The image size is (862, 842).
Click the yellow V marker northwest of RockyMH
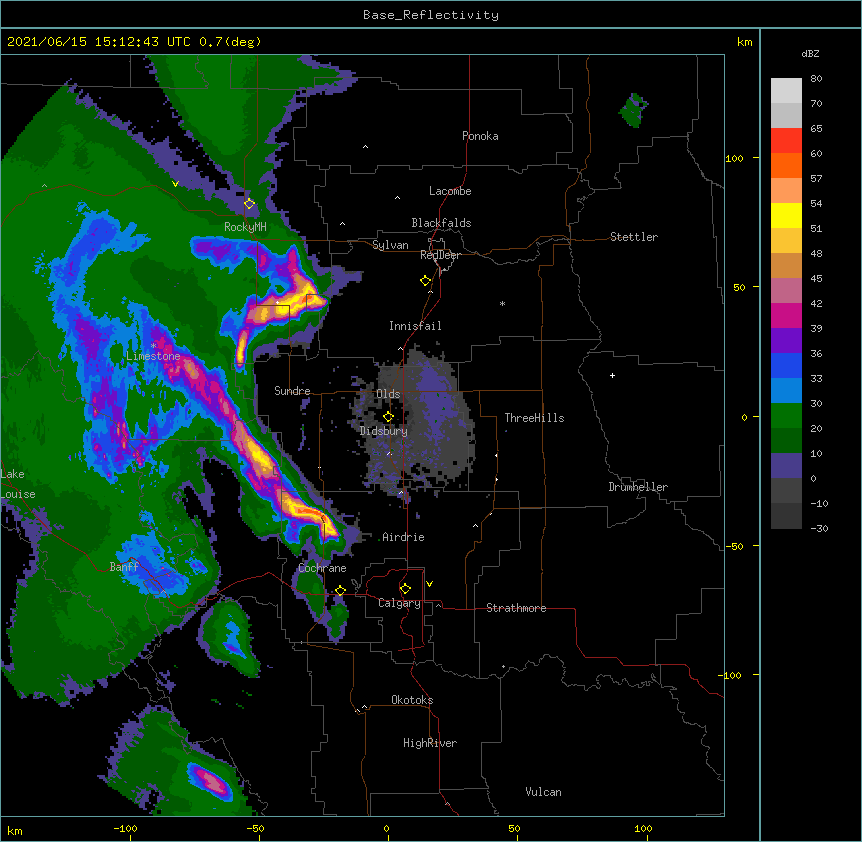[x=175, y=184]
